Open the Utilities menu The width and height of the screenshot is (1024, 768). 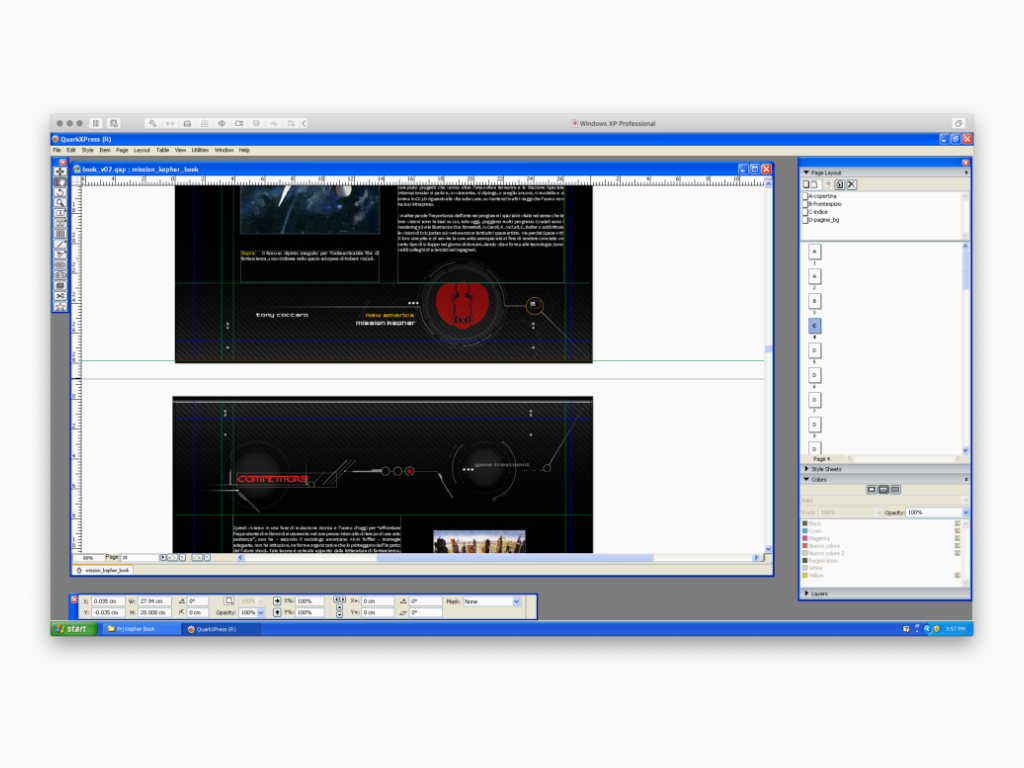click(200, 150)
